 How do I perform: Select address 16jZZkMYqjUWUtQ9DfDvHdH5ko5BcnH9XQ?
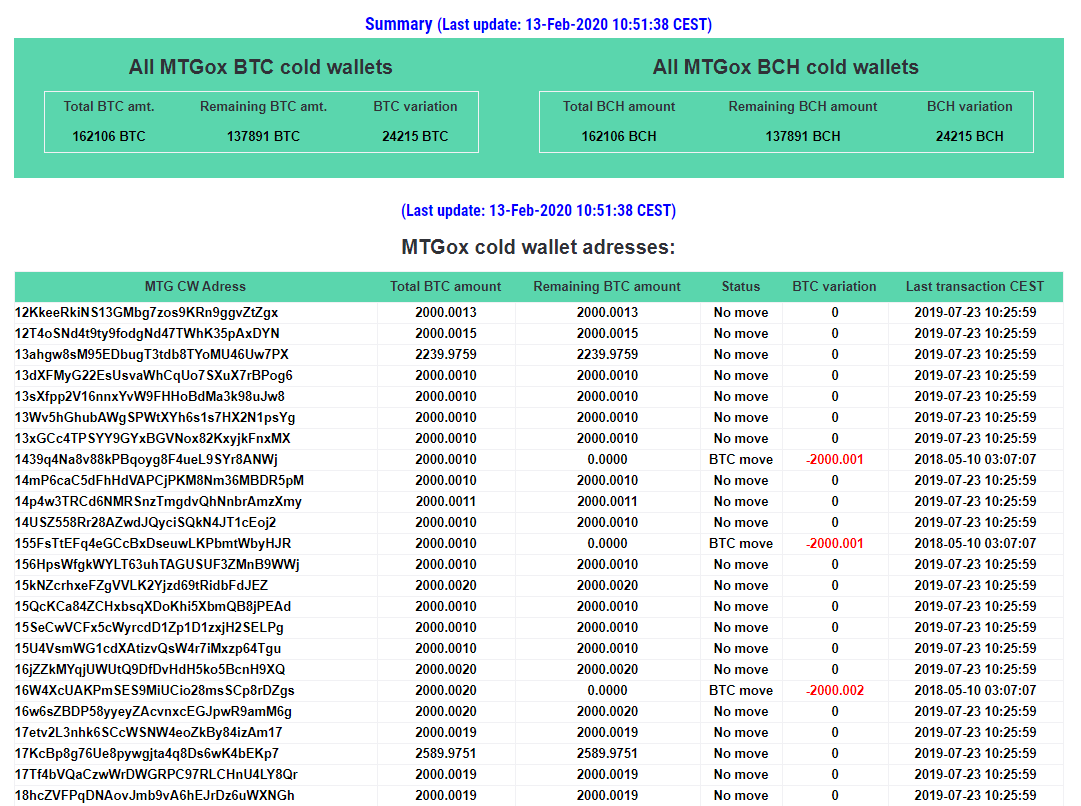pos(150,669)
